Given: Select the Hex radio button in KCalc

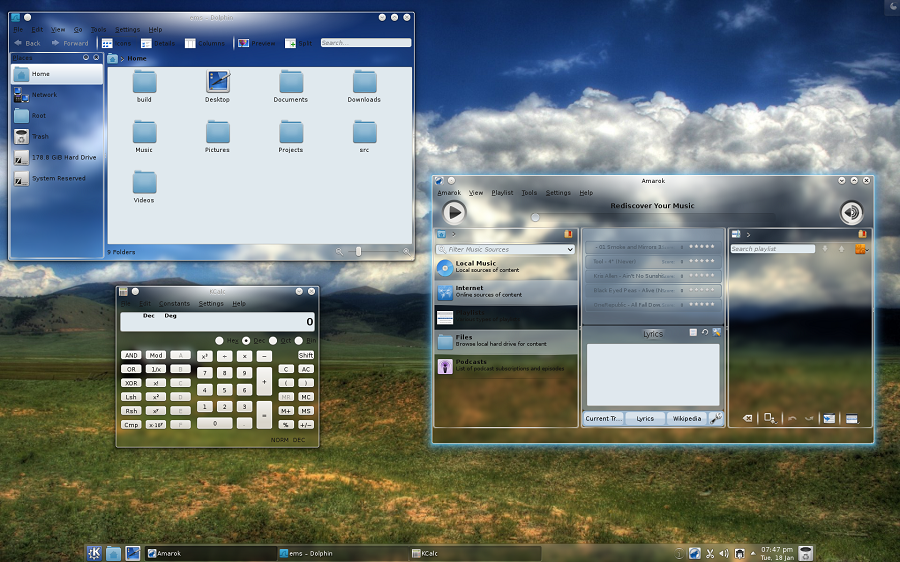Looking at the screenshot, I should coord(220,341).
